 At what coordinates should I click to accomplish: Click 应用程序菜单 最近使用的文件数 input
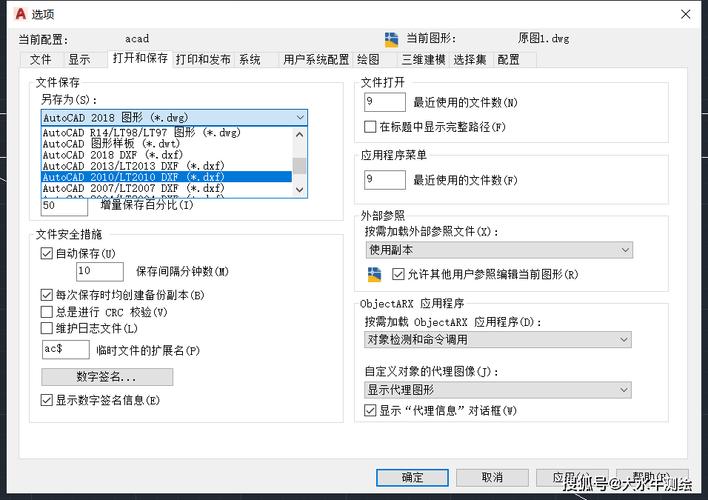[385, 180]
